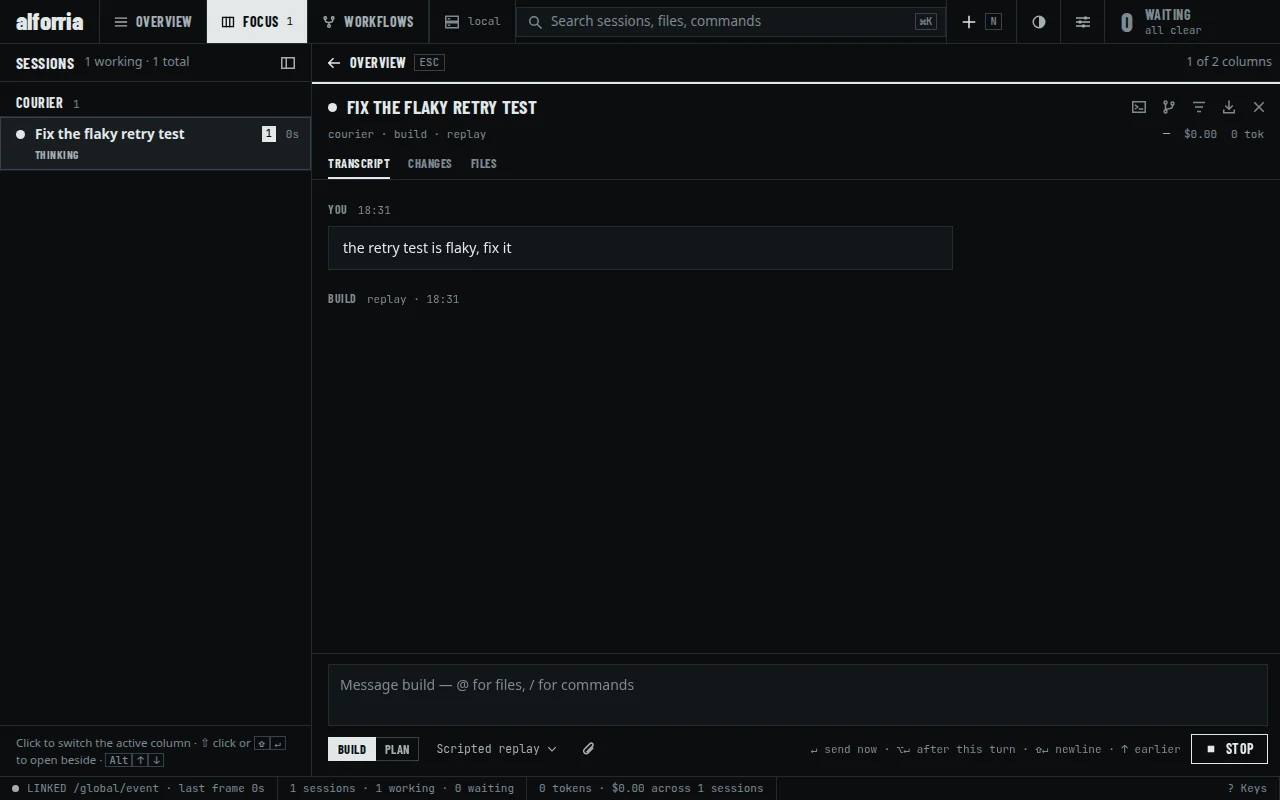Open the settings sliders icon

click(1083, 21)
